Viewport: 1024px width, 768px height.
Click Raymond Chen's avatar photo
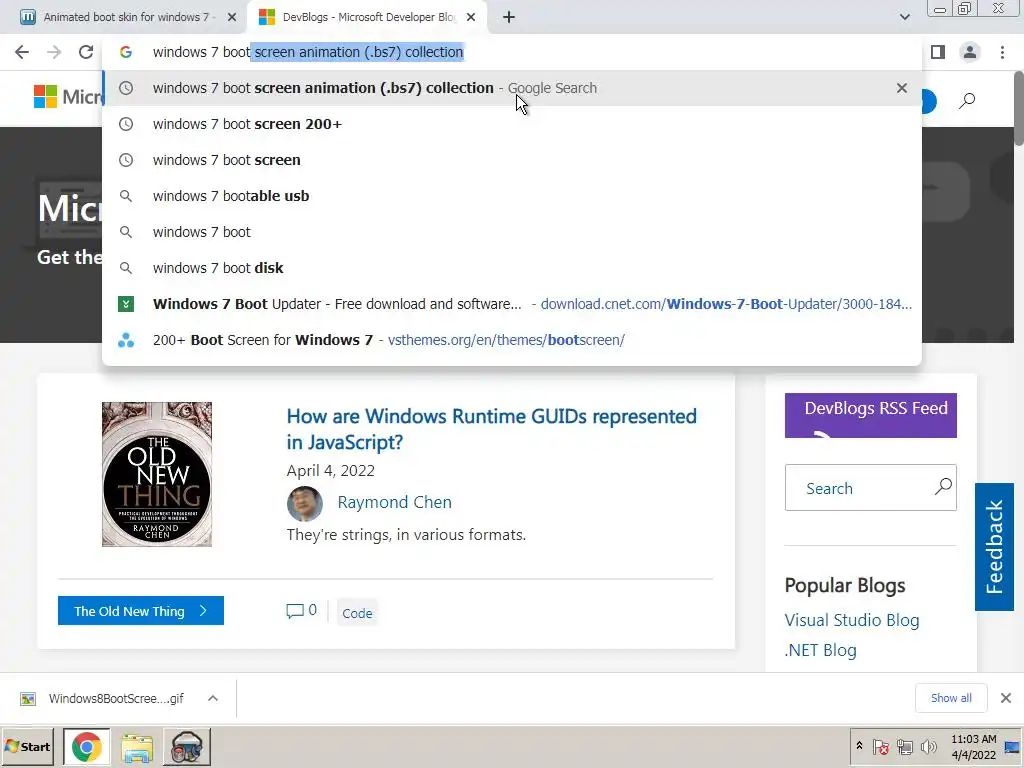(x=305, y=504)
